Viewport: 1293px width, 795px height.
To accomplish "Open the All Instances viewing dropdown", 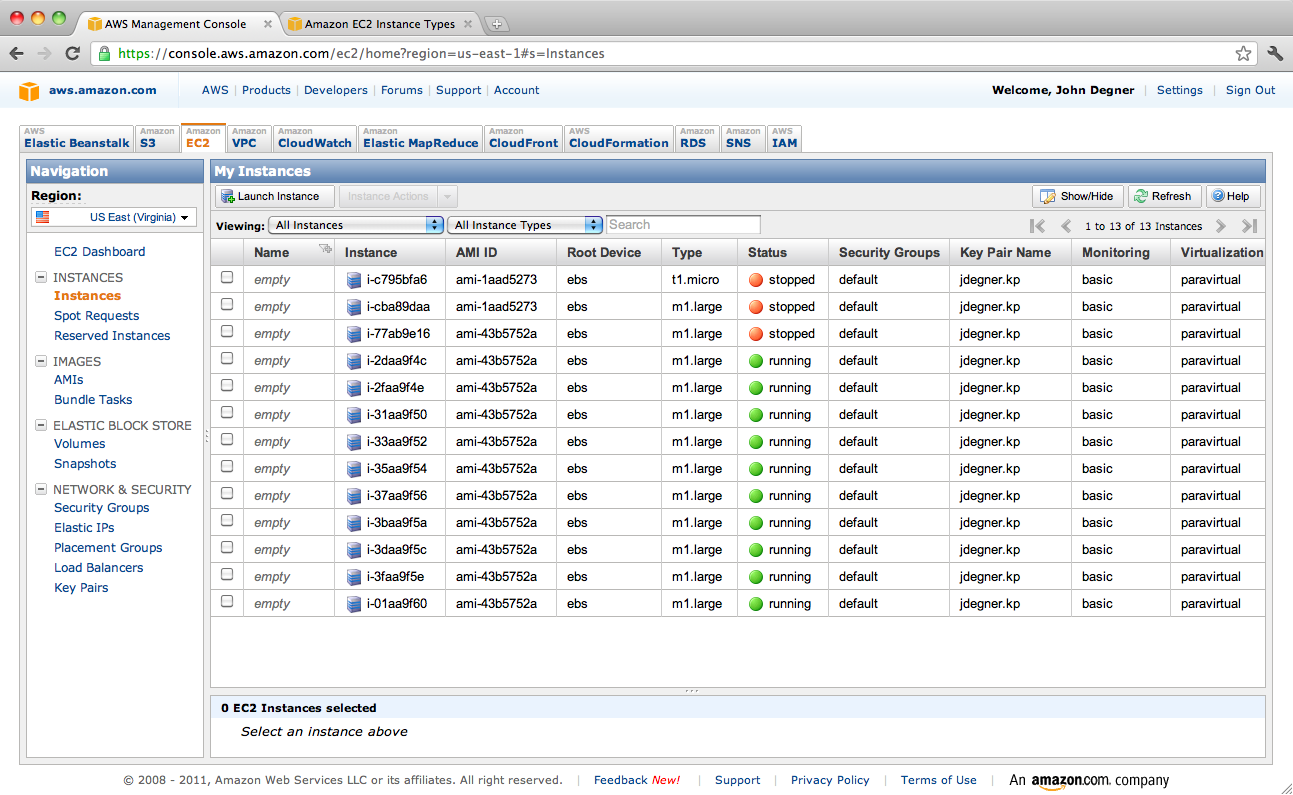I will pos(356,225).
